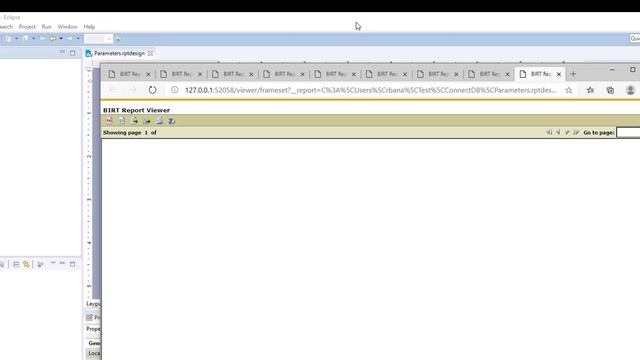Go to last page in BIRT viewer
640x360 pixels.
tap(576, 132)
